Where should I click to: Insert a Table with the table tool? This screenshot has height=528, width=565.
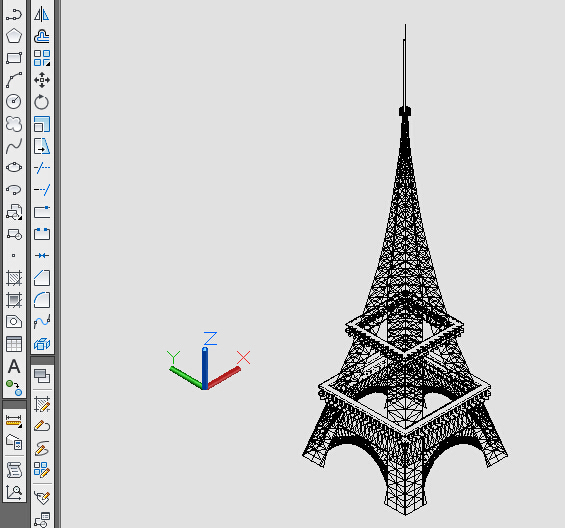[x=14, y=344]
